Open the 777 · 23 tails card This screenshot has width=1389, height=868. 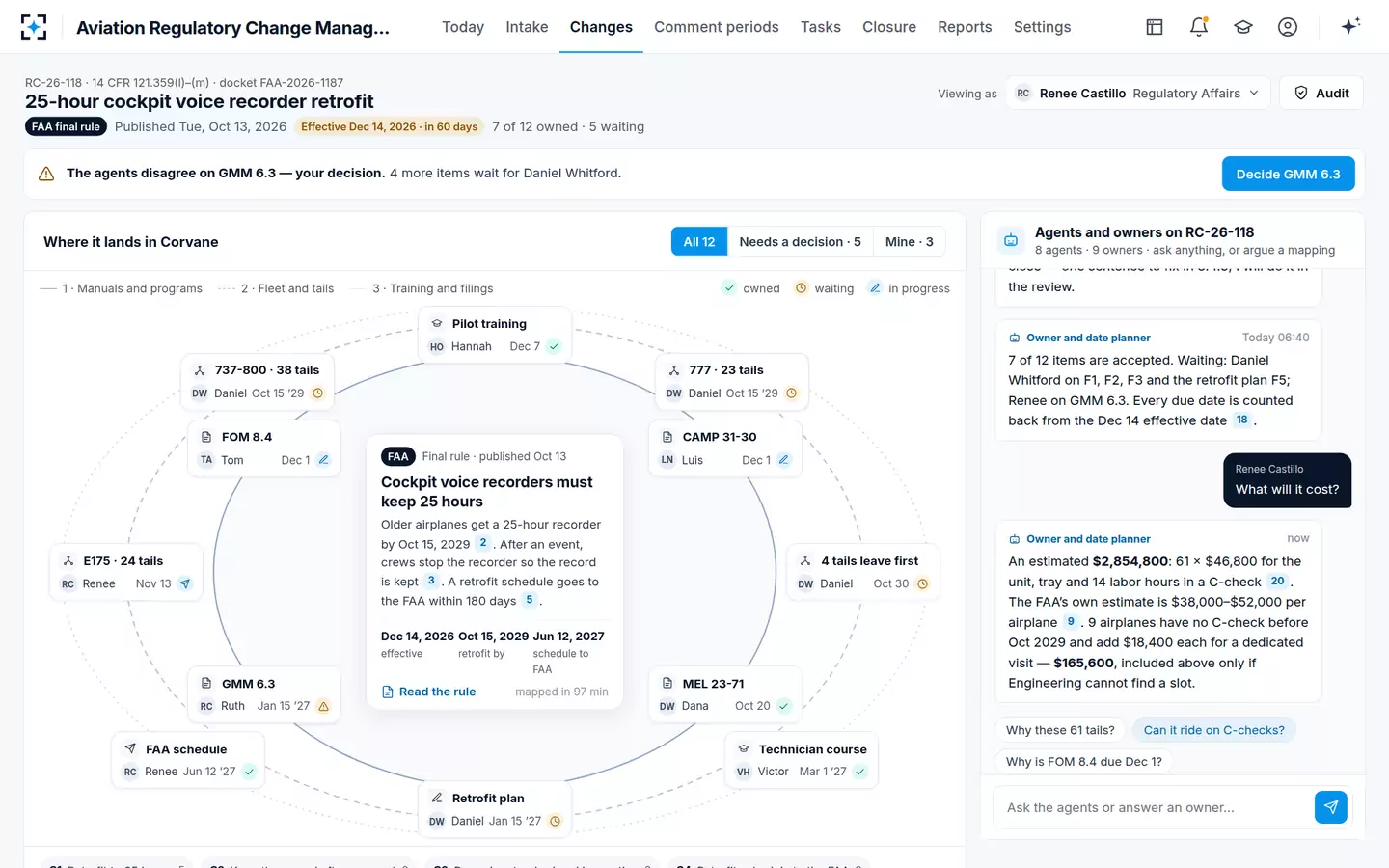[732, 382]
